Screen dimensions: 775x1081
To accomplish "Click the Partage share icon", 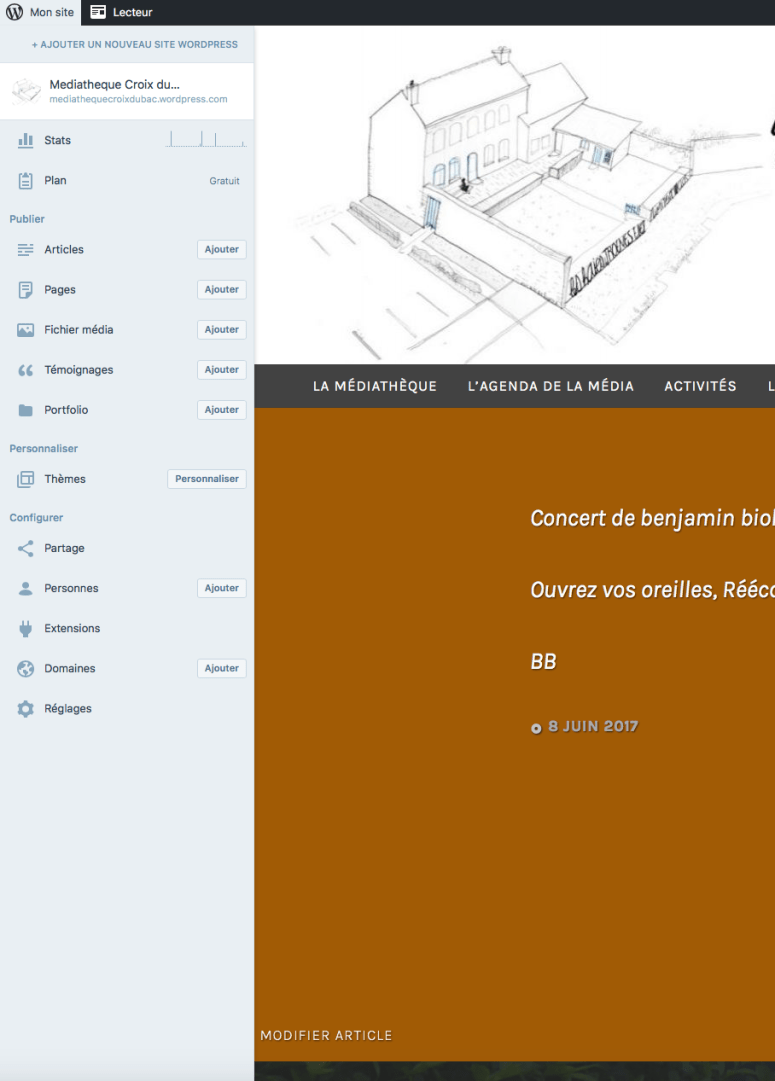I will (26, 549).
